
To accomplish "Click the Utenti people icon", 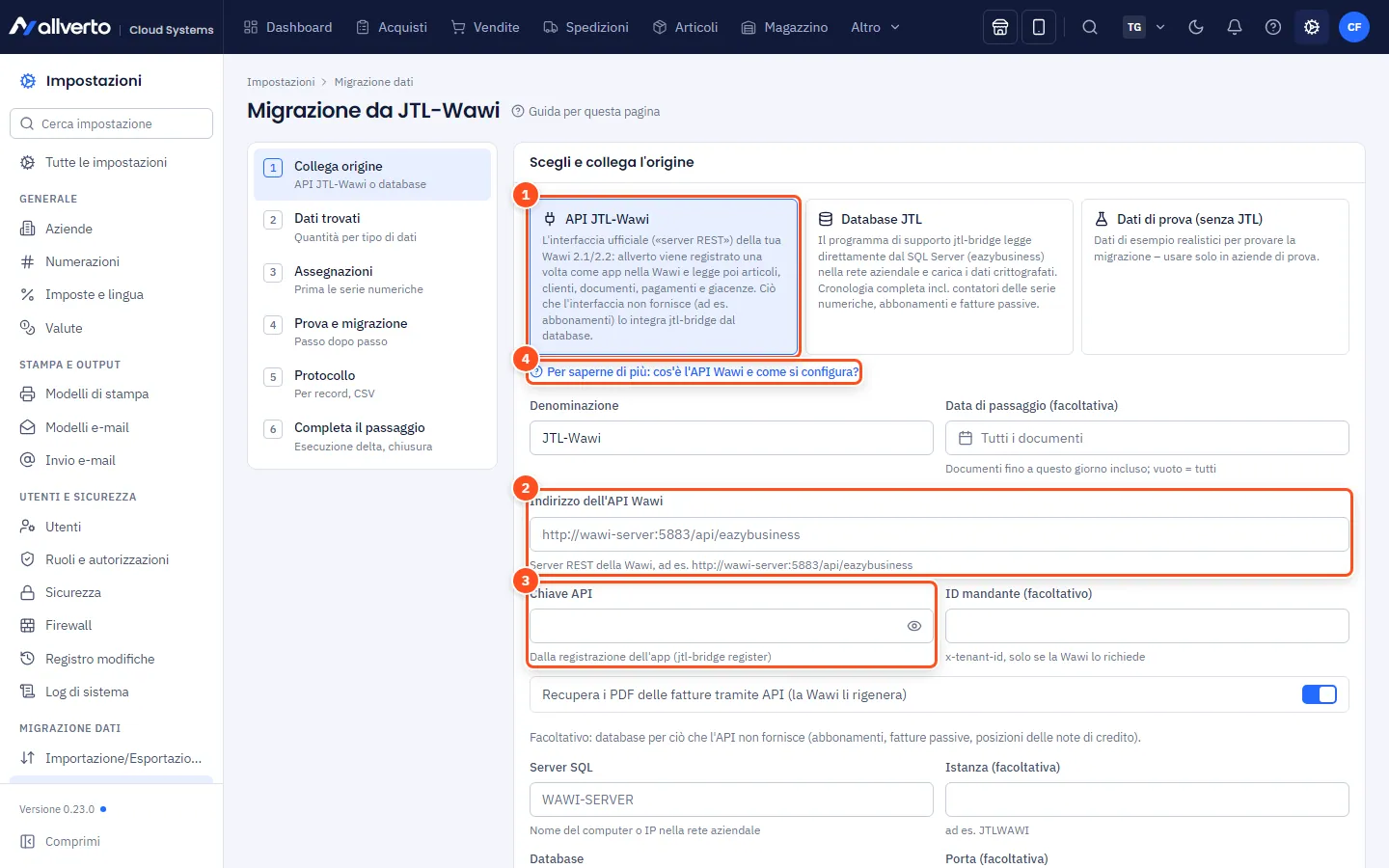I will [28, 527].
